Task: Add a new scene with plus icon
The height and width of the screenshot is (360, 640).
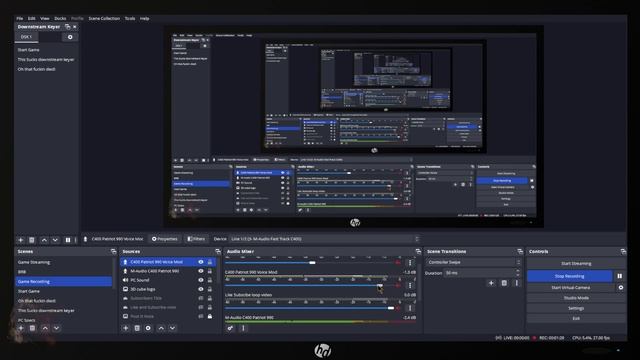Action: 21,328
